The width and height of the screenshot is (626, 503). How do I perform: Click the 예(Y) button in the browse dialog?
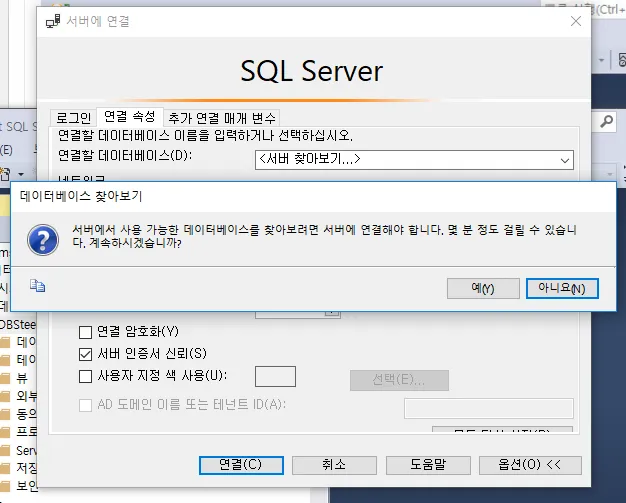483,288
